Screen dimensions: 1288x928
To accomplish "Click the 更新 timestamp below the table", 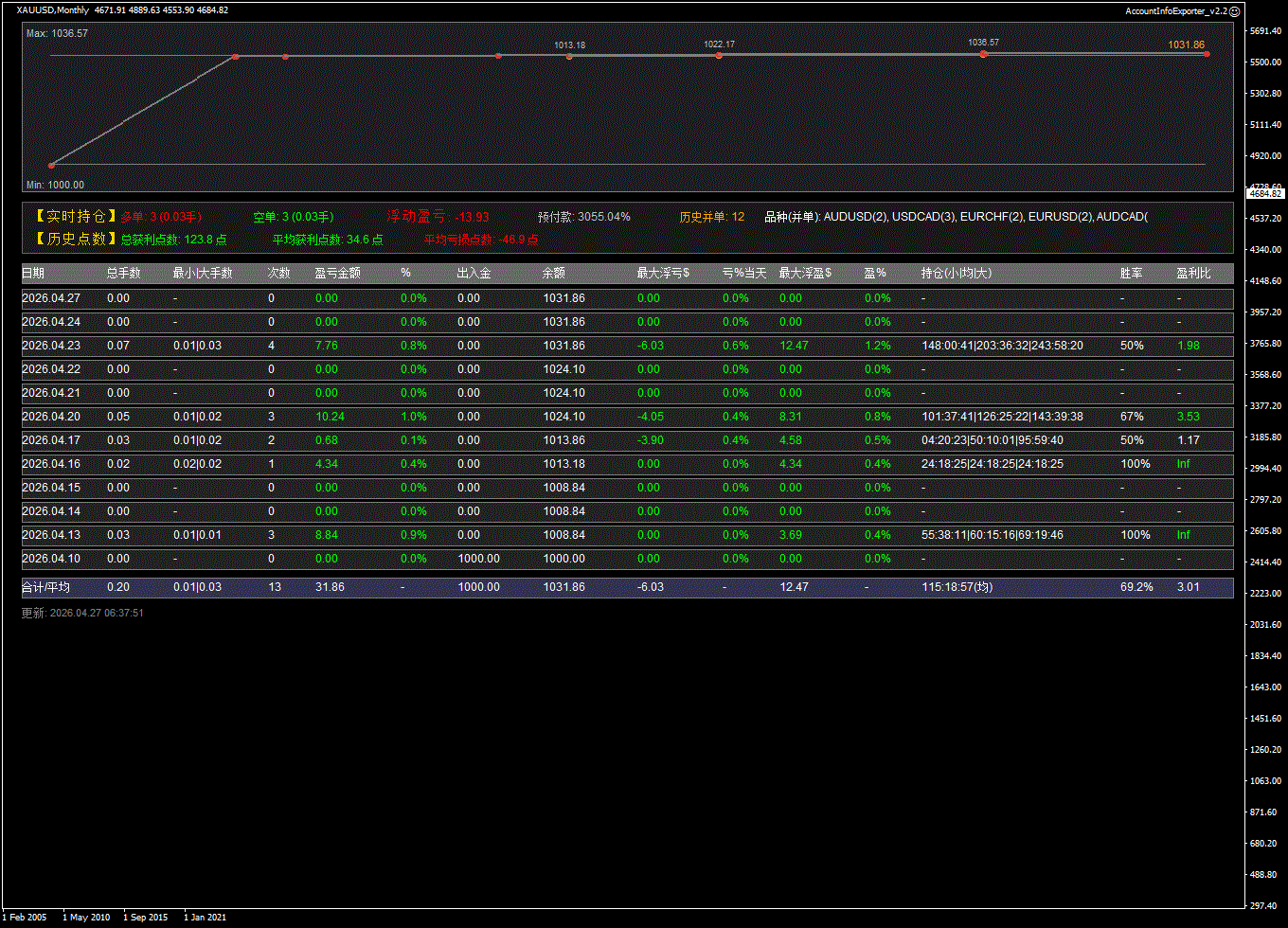I will [82, 614].
